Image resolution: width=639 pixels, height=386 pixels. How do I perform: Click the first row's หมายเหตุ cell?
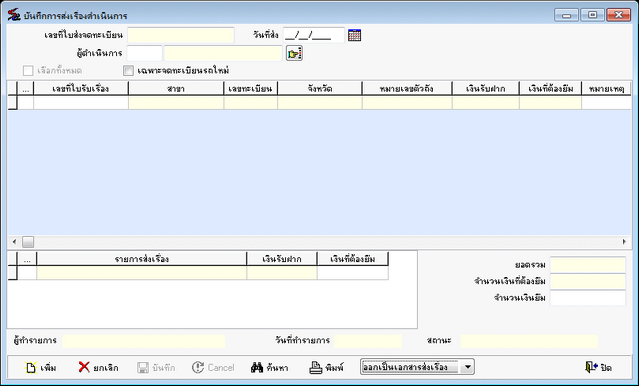pyautogui.click(x=606, y=103)
